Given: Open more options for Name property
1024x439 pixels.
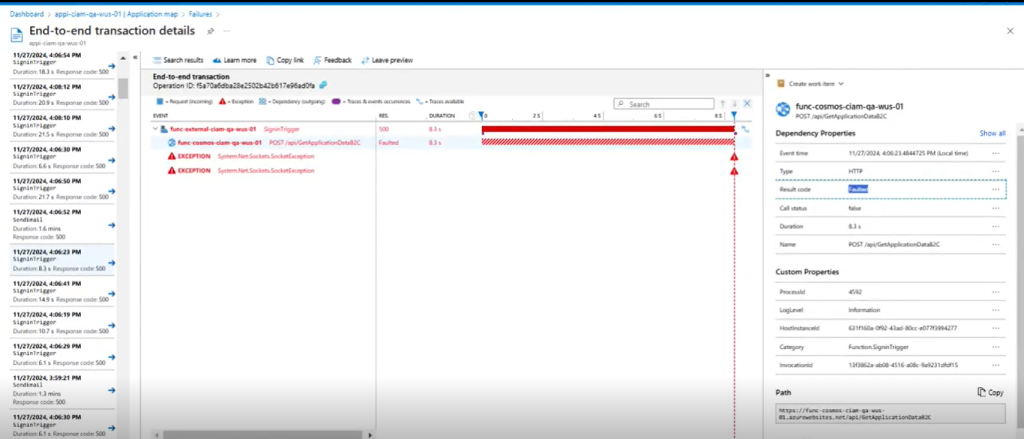Looking at the screenshot, I should click(x=995, y=244).
